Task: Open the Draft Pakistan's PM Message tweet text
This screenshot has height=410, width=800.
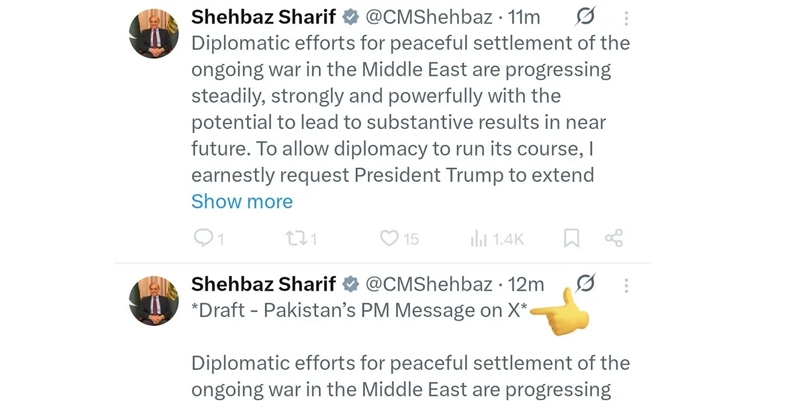Action: point(360,310)
